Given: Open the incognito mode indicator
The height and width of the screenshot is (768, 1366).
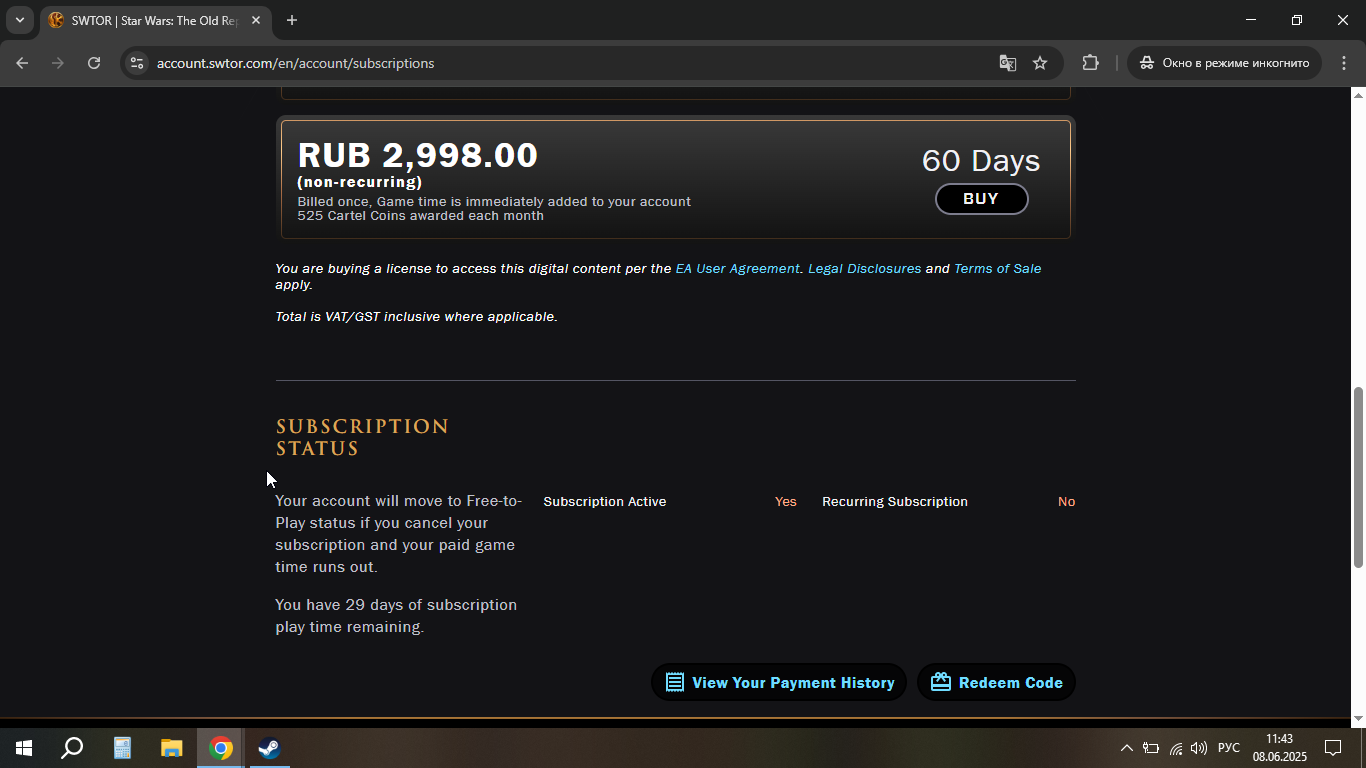Looking at the screenshot, I should pos(1225,63).
